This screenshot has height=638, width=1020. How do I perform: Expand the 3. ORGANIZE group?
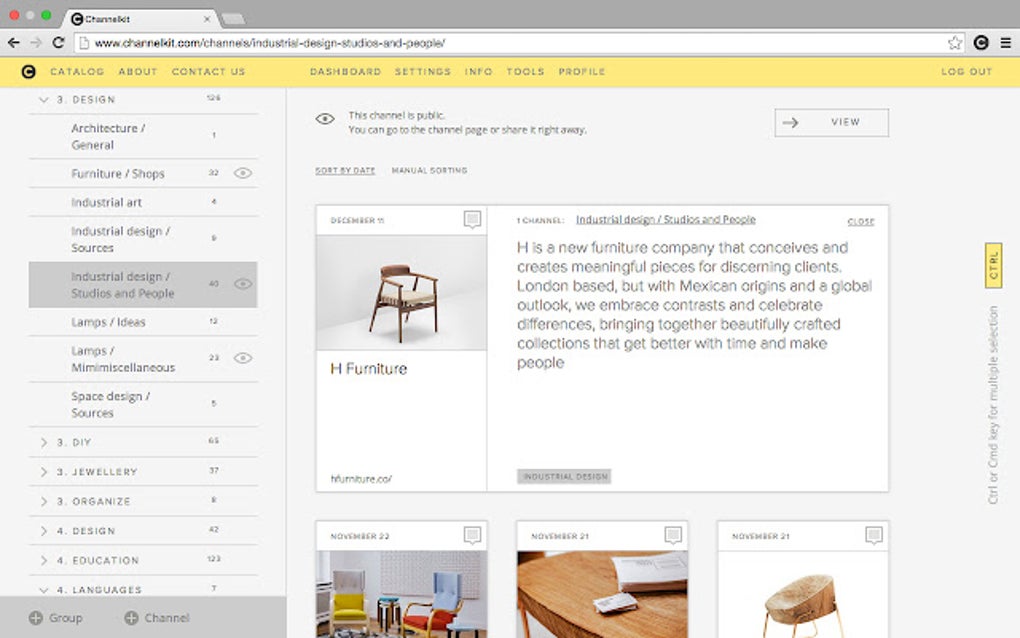(44, 501)
